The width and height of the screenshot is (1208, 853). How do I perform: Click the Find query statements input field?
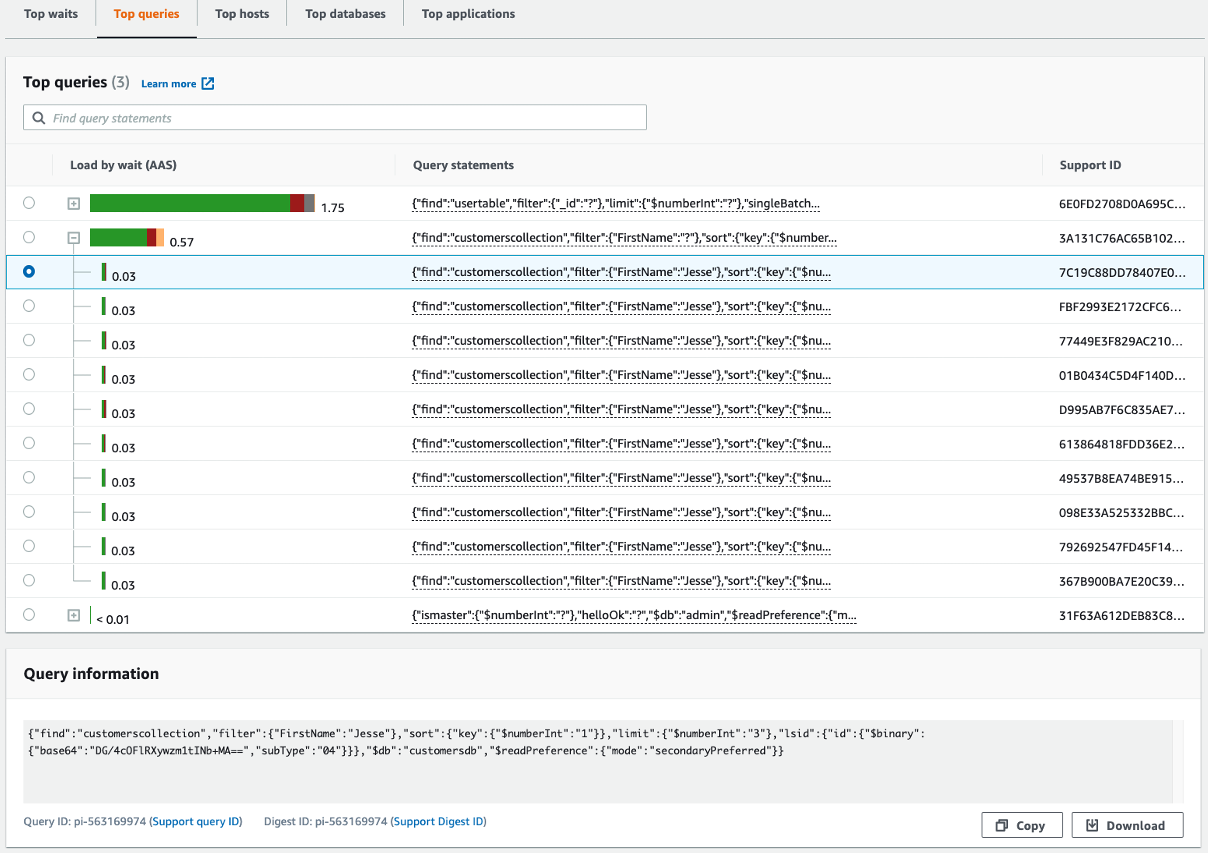click(334, 117)
